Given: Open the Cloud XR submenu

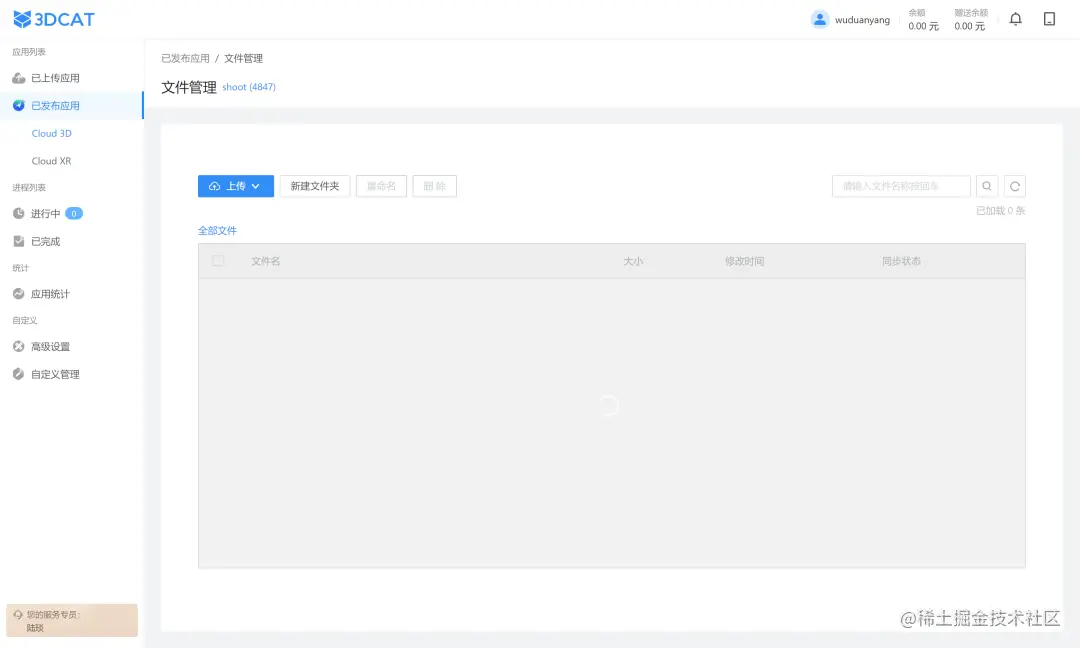Looking at the screenshot, I should tap(52, 160).
